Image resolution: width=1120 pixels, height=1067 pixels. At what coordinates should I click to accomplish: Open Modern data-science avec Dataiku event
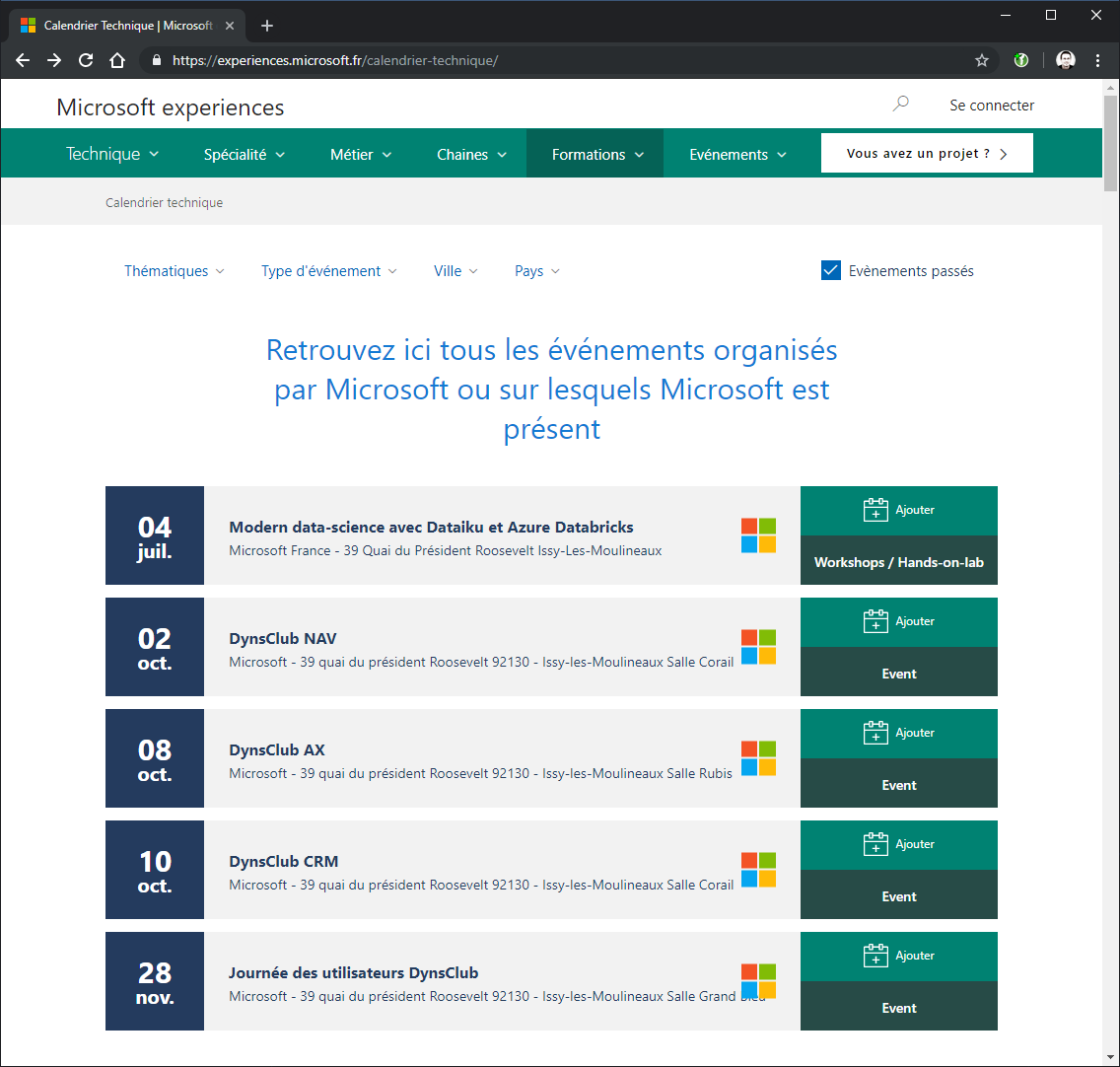(x=431, y=528)
